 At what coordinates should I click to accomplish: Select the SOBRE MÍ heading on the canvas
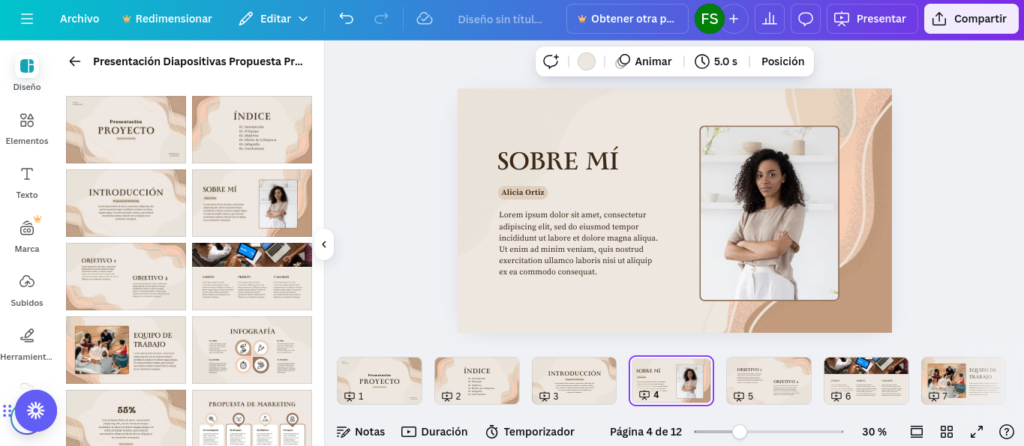click(558, 161)
